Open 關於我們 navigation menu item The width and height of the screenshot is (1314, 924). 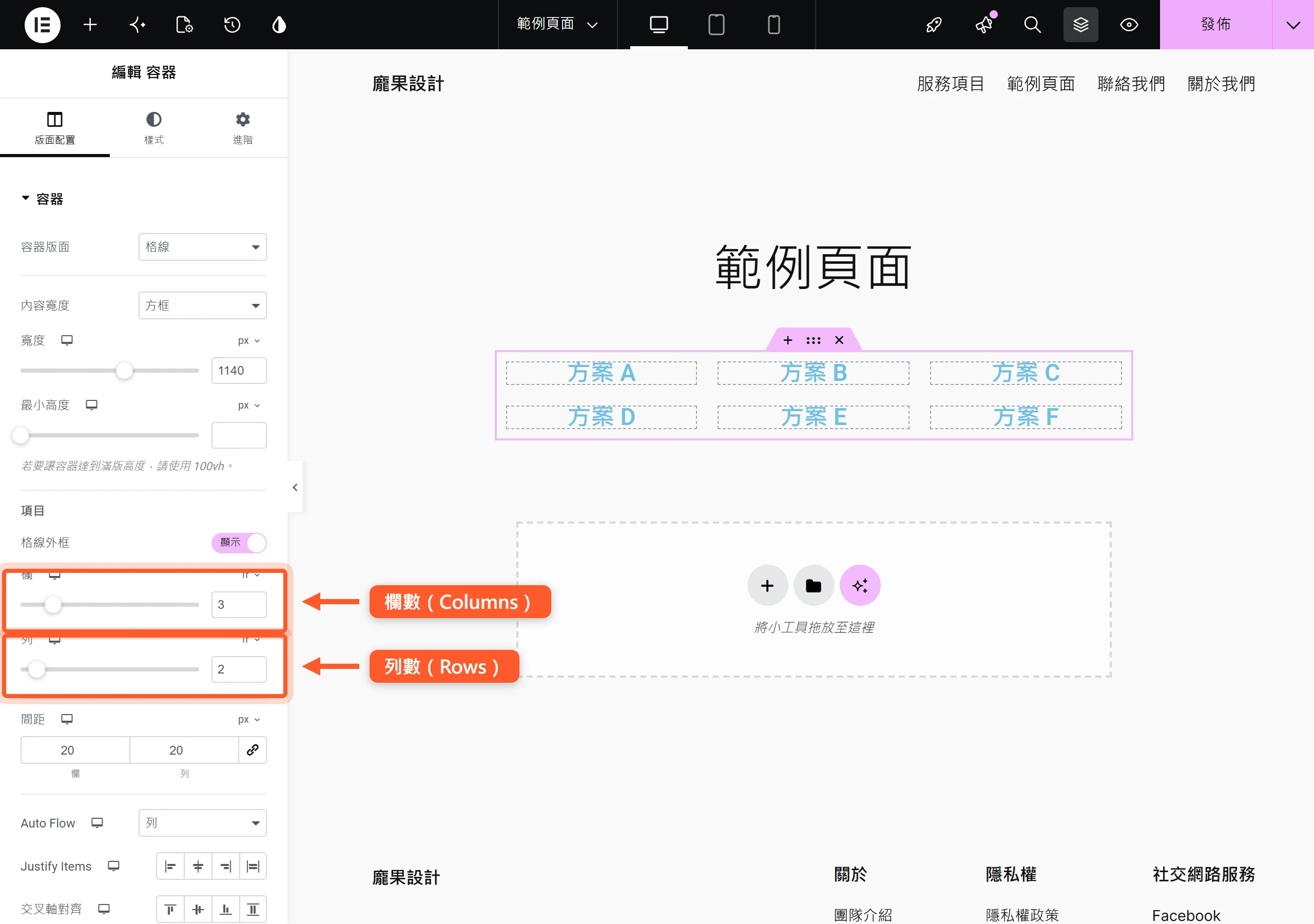tap(1221, 84)
